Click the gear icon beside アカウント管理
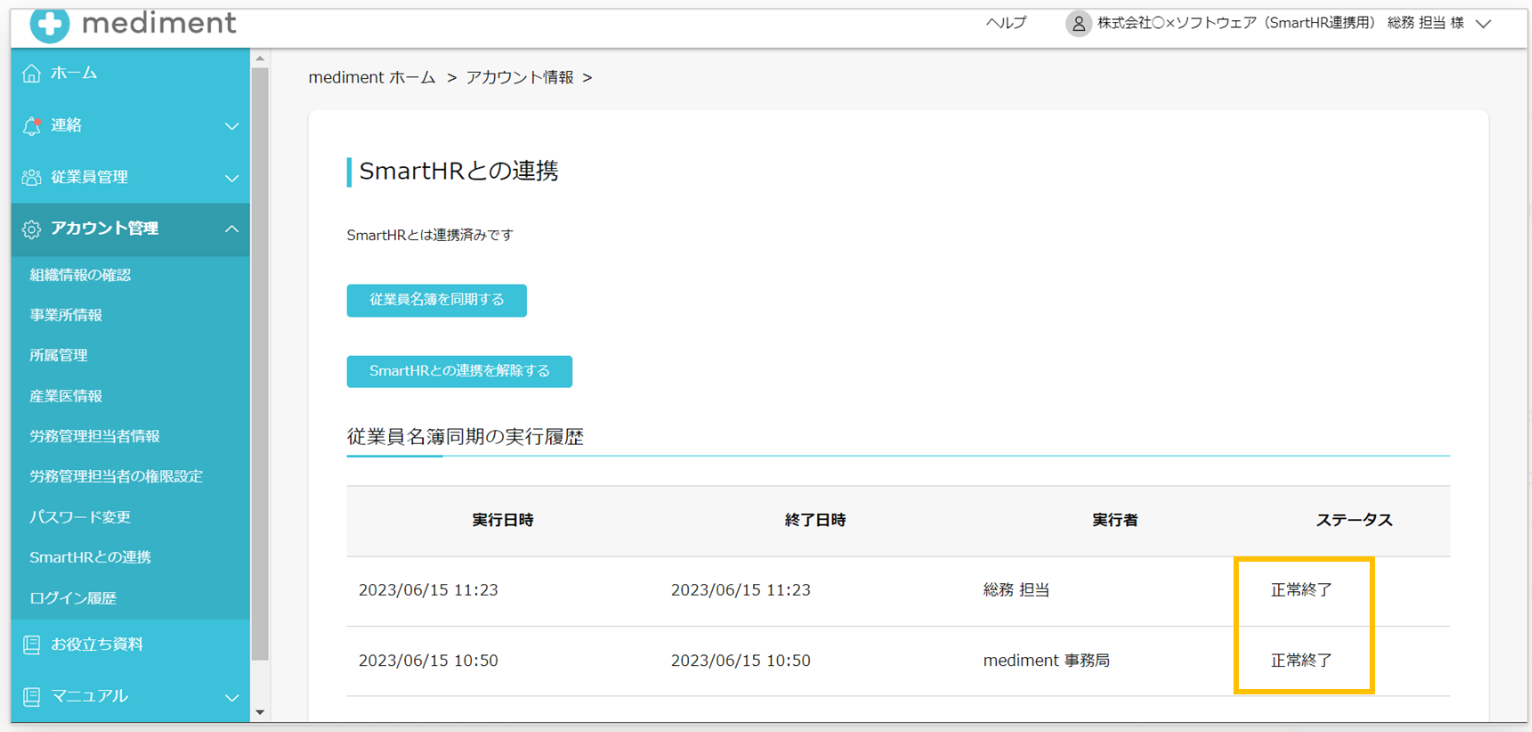The width and height of the screenshot is (1532, 732). coord(32,229)
